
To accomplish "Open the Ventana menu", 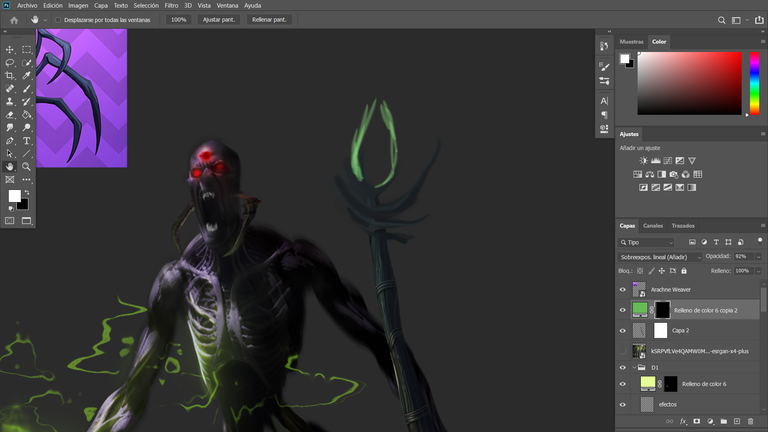I will click(227, 5).
